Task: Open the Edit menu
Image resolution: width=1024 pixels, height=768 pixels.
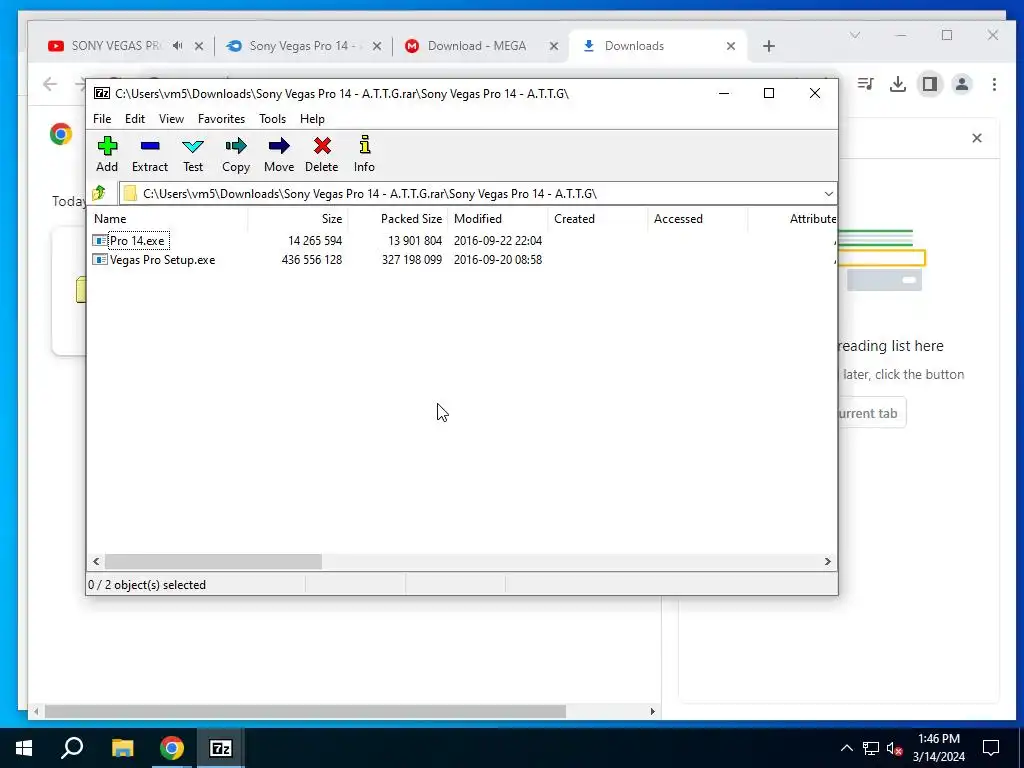Action: point(135,119)
